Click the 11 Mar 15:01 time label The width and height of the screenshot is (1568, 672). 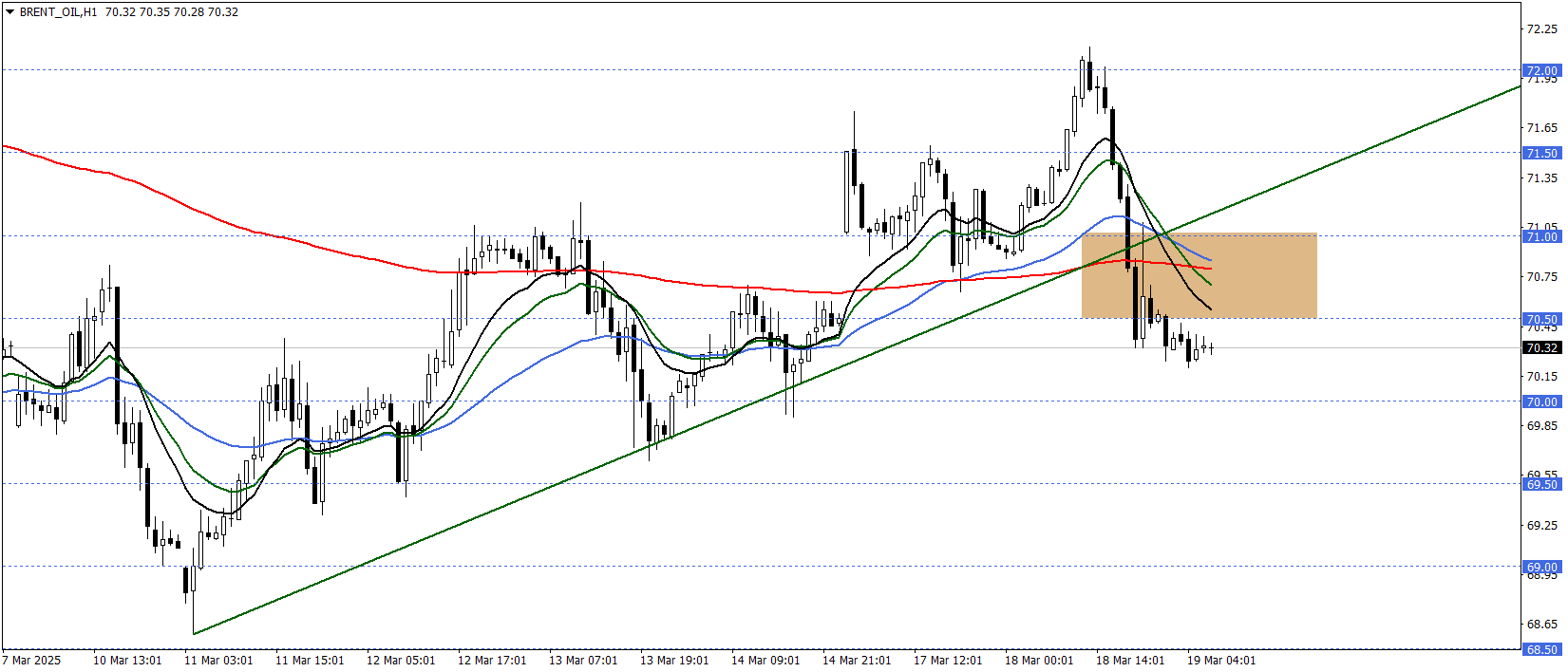[x=310, y=661]
